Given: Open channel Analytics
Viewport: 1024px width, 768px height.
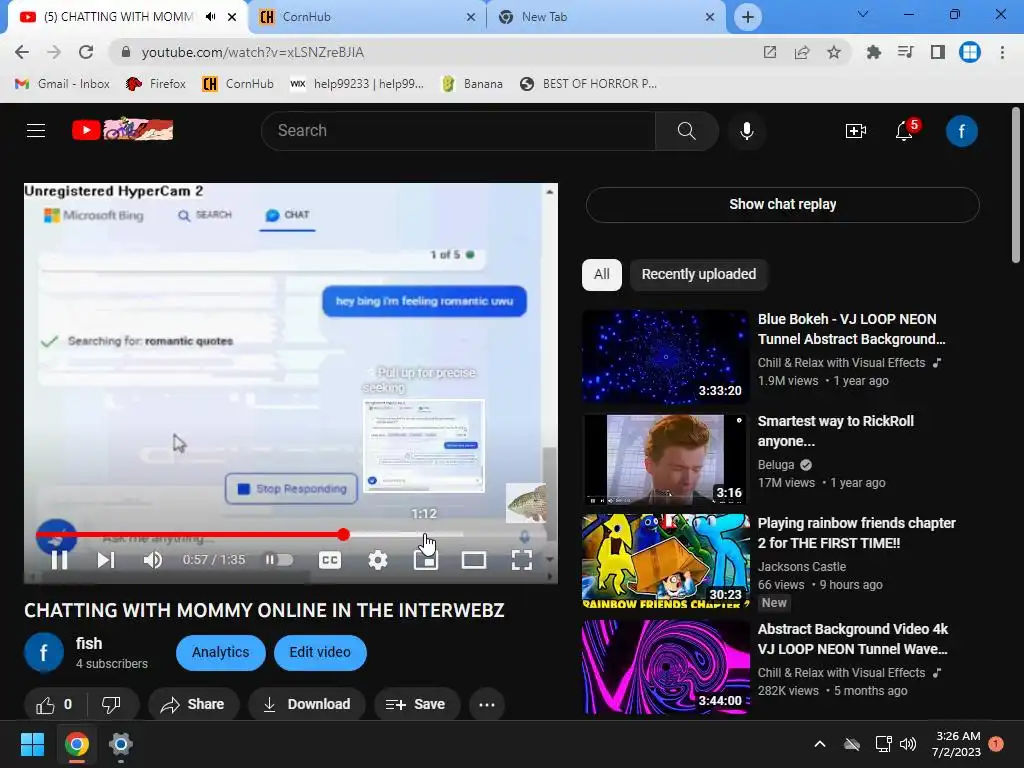Looking at the screenshot, I should click(x=221, y=652).
